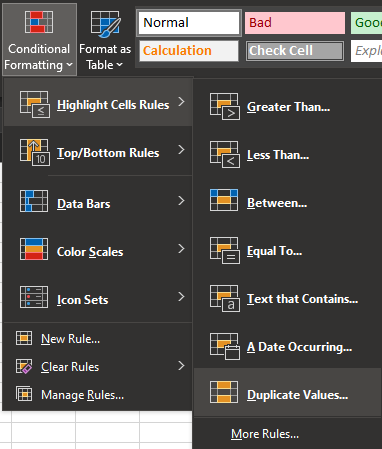Expand the Data Bars submenu arrow
Image resolution: width=382 pixels, height=449 pixels.
pos(181,201)
